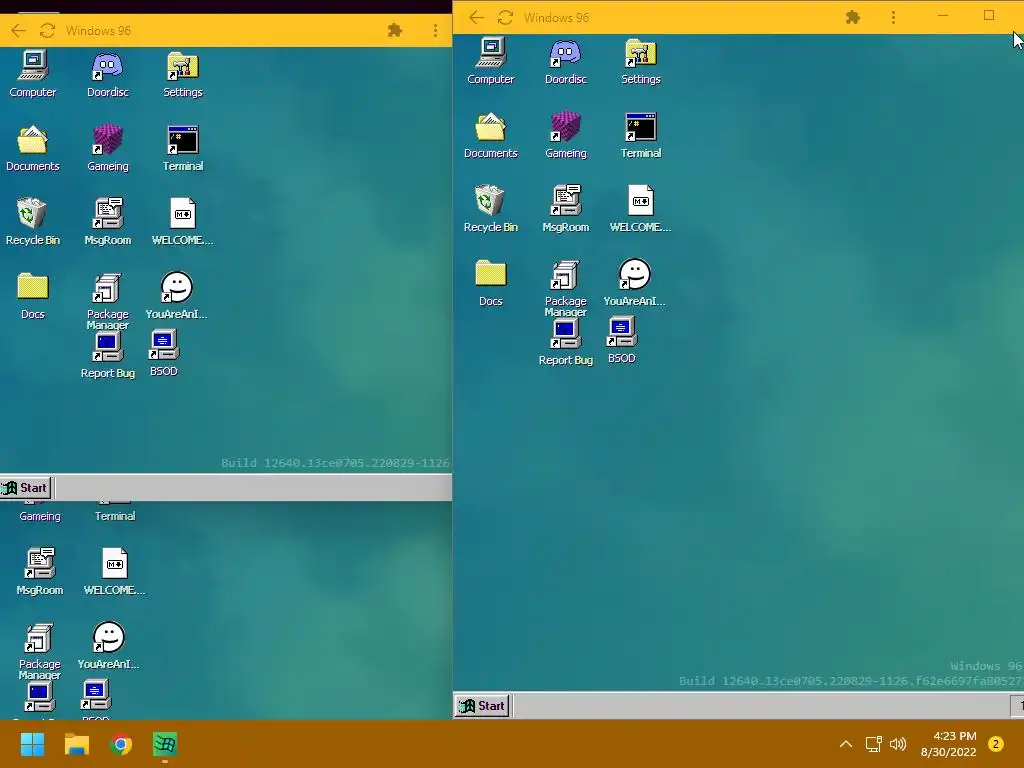The image size is (1024, 768).
Task: Open Report Bug in right window
Action: click(566, 343)
